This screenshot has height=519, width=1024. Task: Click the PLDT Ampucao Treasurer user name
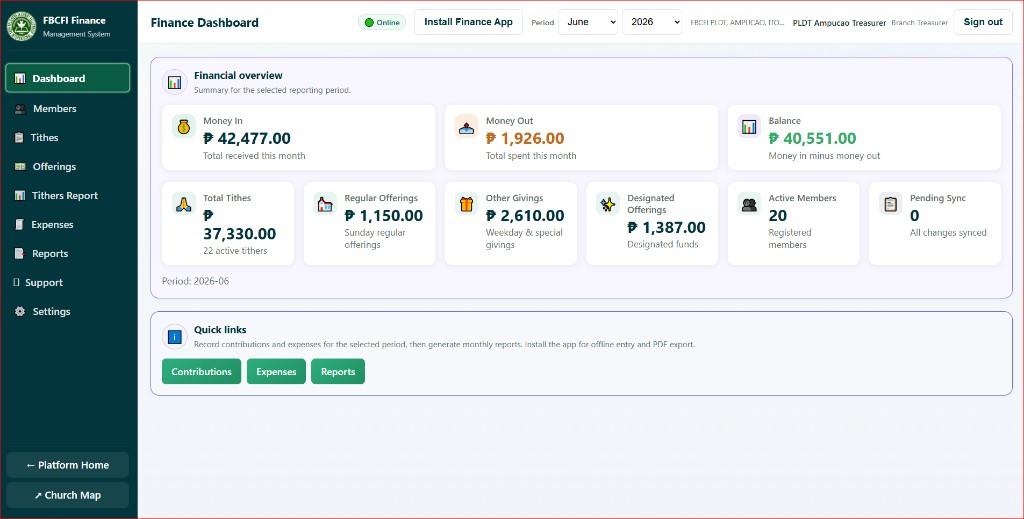(x=839, y=23)
